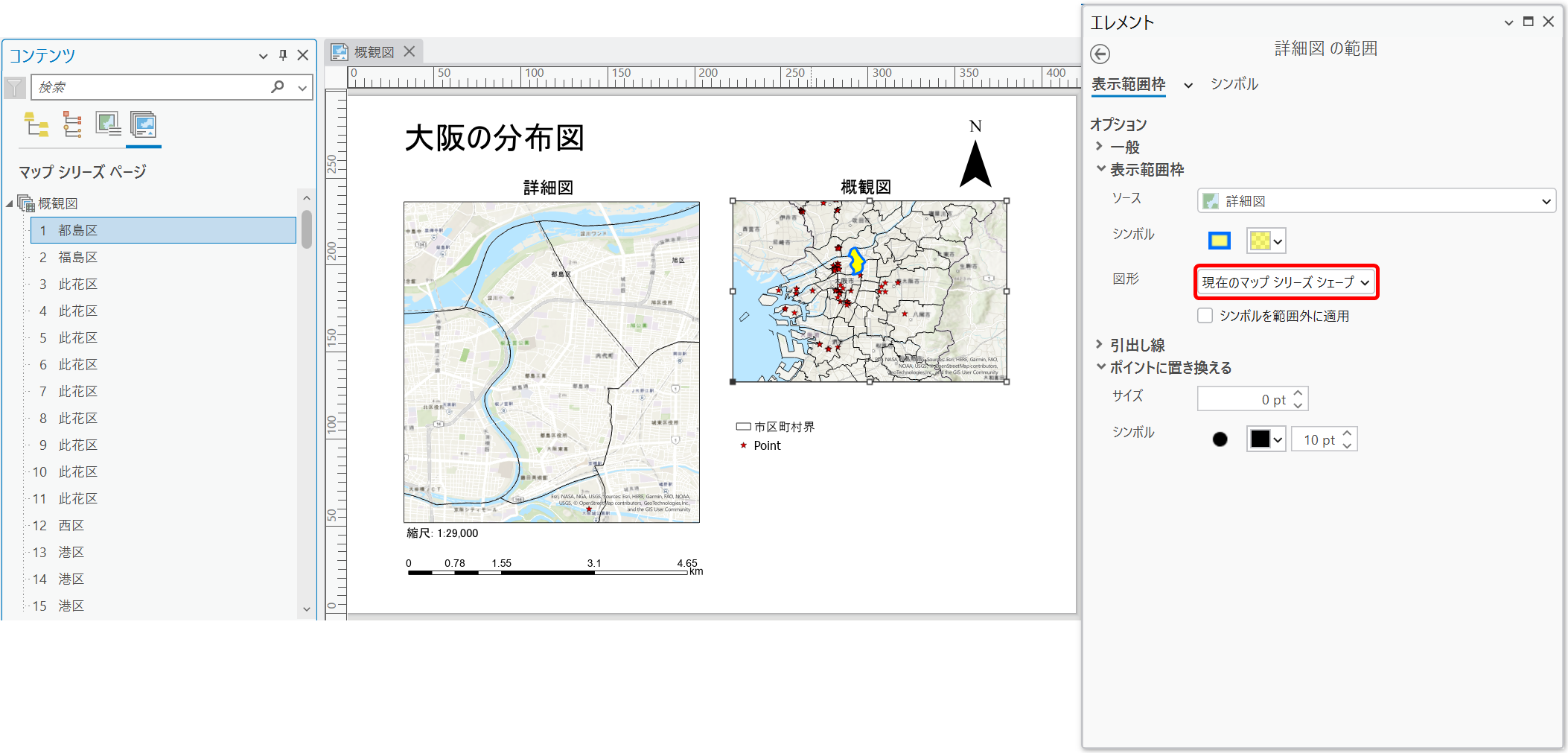
Task: Open the black point symbol color picker
Action: 1266,439
